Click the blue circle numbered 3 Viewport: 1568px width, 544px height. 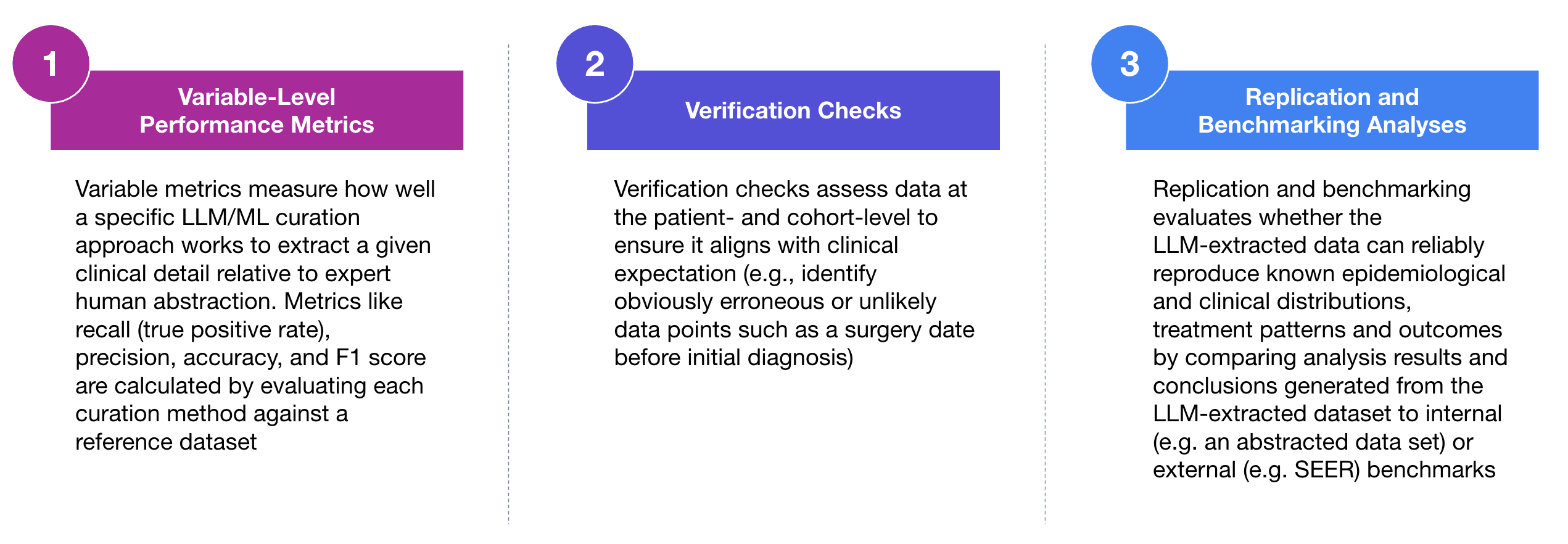click(1129, 64)
